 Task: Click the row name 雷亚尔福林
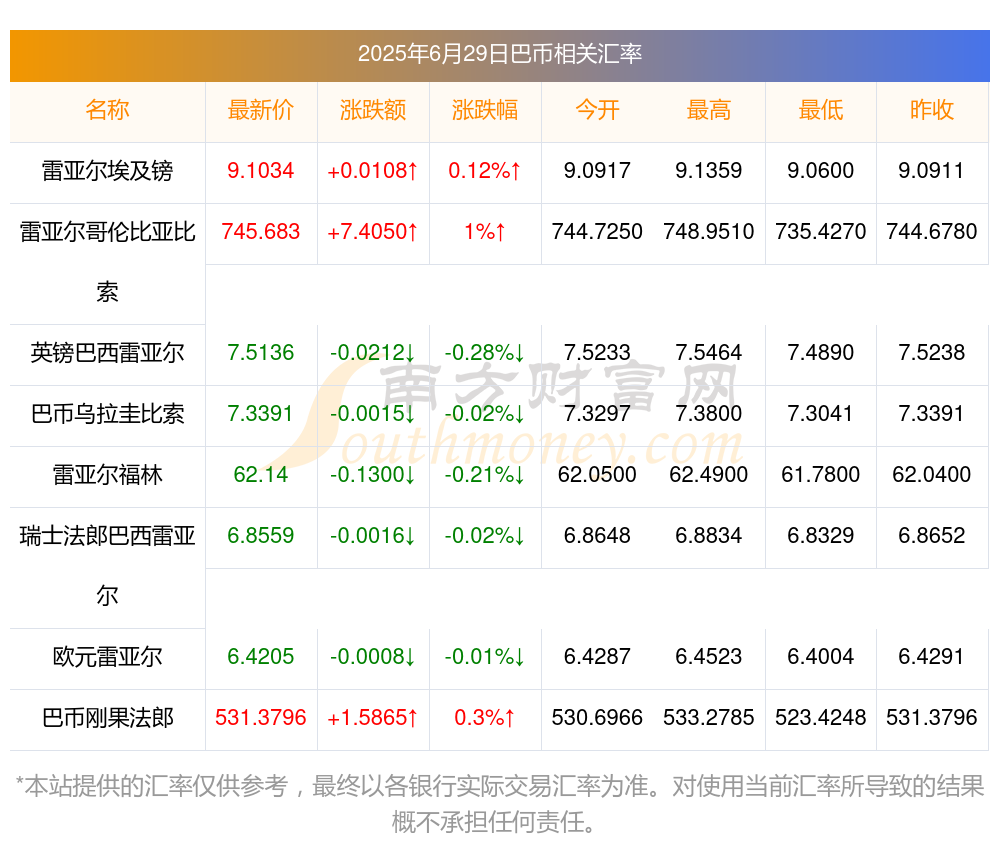pyautogui.click(x=107, y=475)
